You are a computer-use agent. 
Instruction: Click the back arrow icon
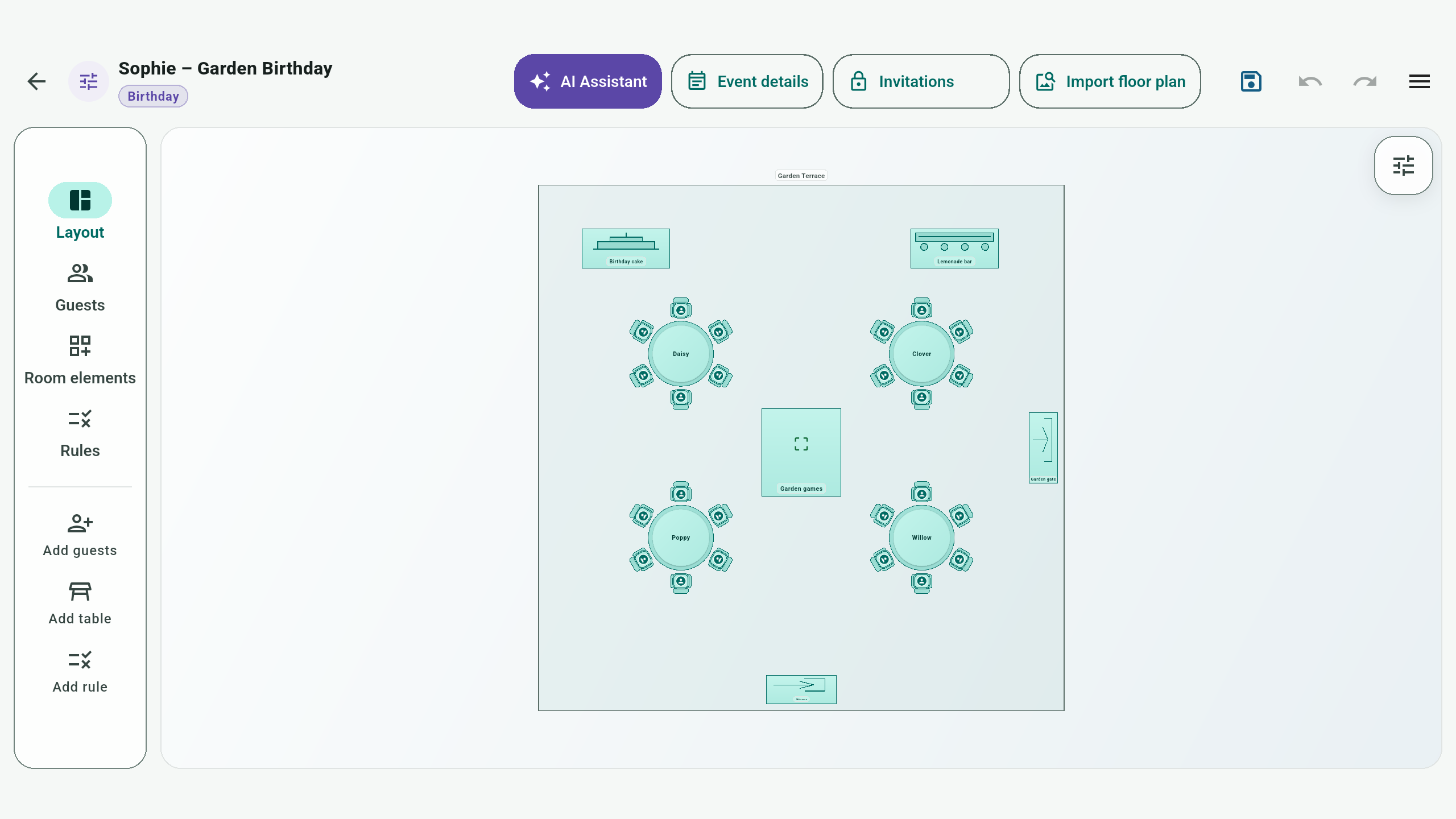(36, 81)
